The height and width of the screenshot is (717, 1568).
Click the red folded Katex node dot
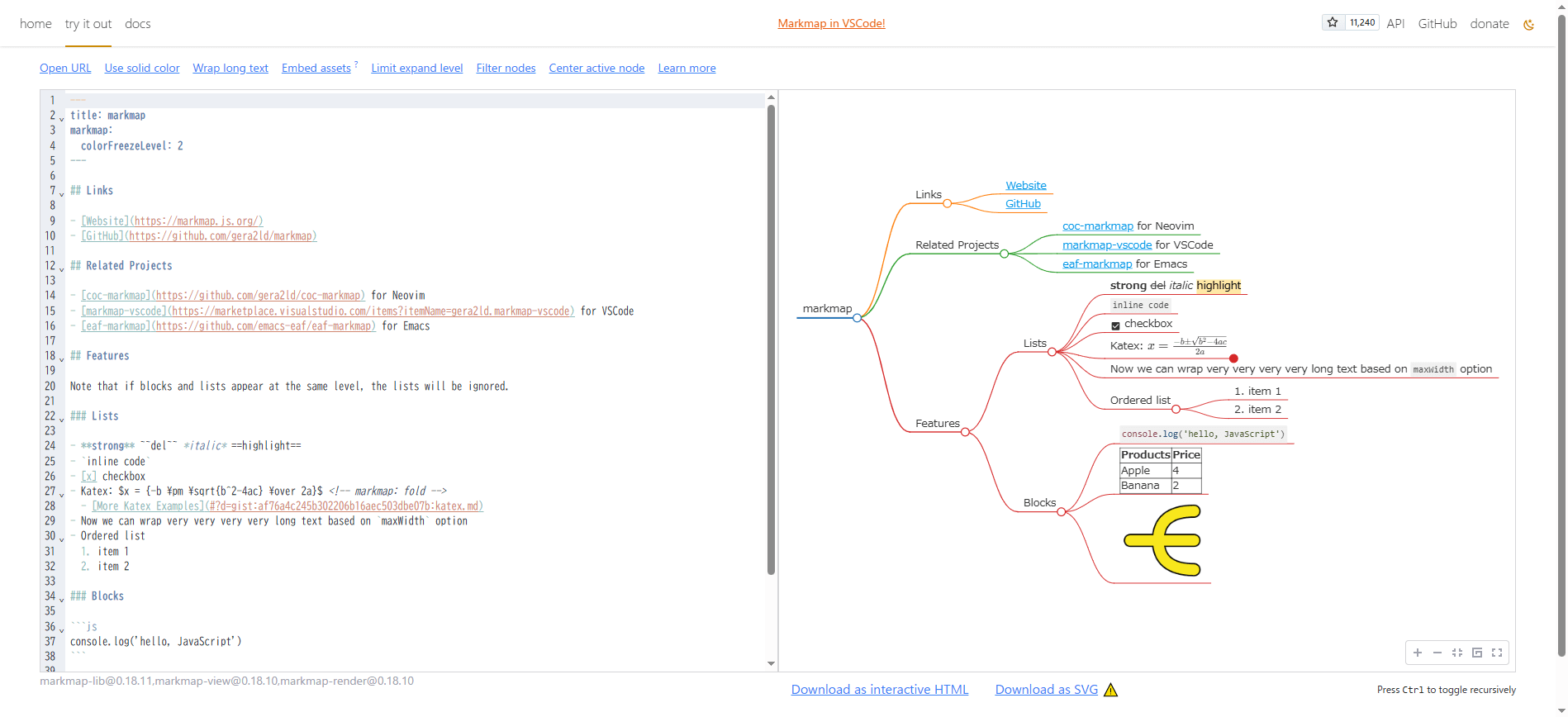[1233, 358]
